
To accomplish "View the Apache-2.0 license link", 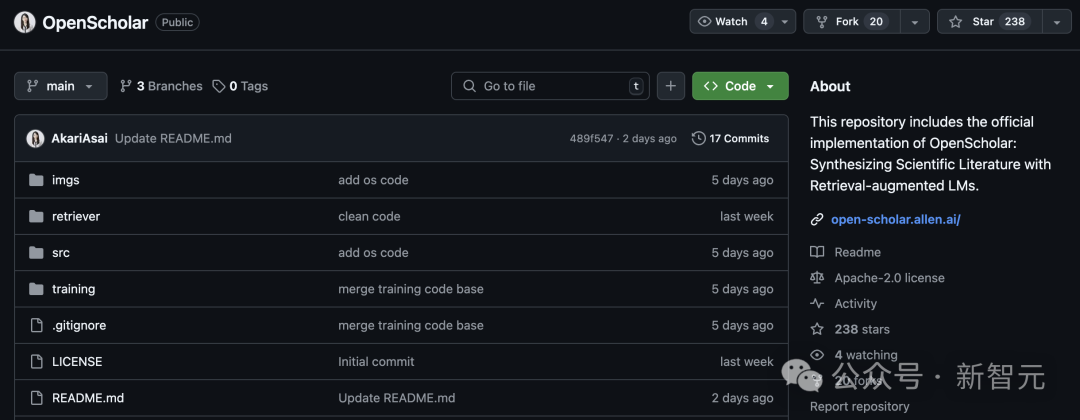I will [x=889, y=278].
